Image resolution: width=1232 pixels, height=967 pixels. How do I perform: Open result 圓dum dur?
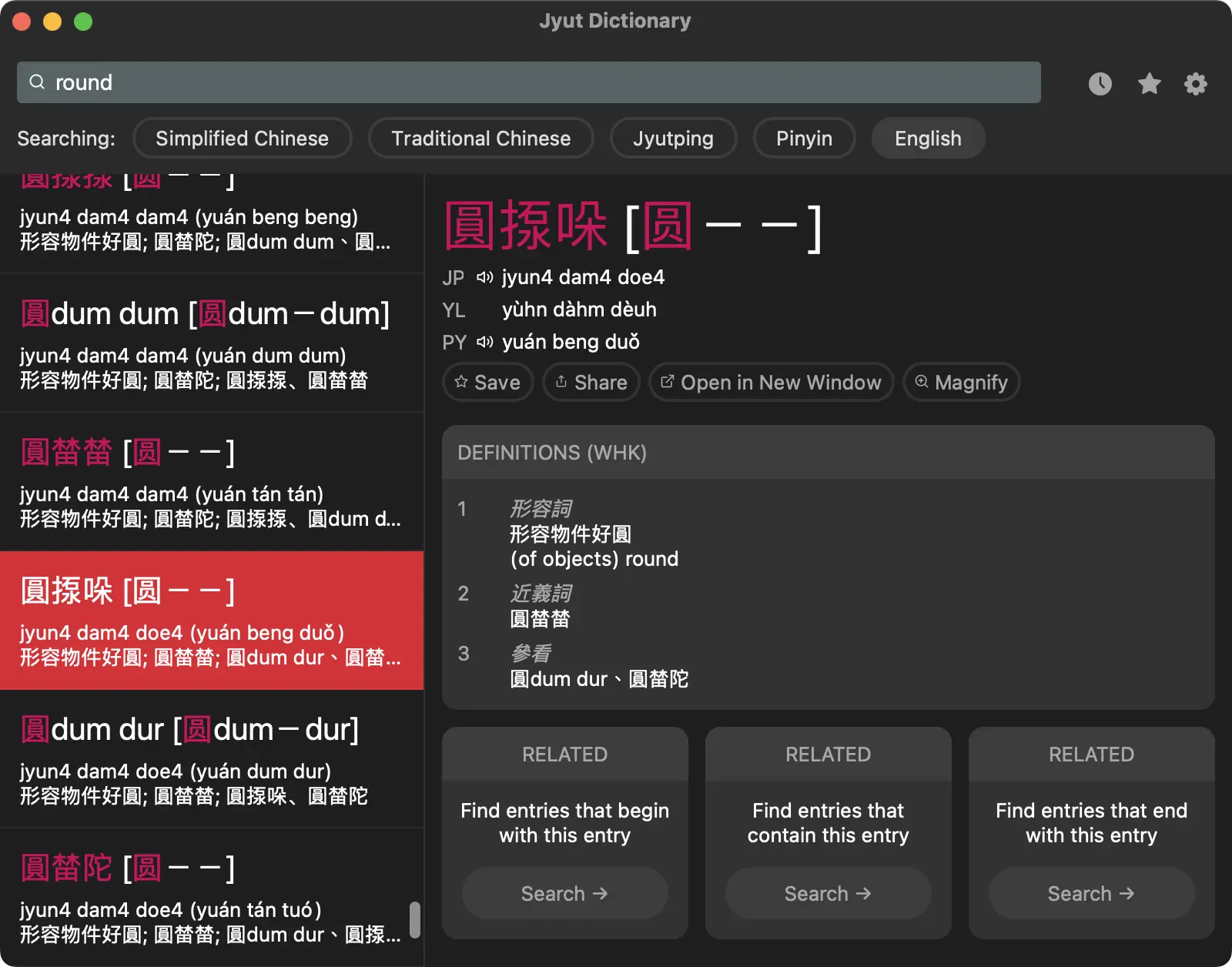point(212,759)
